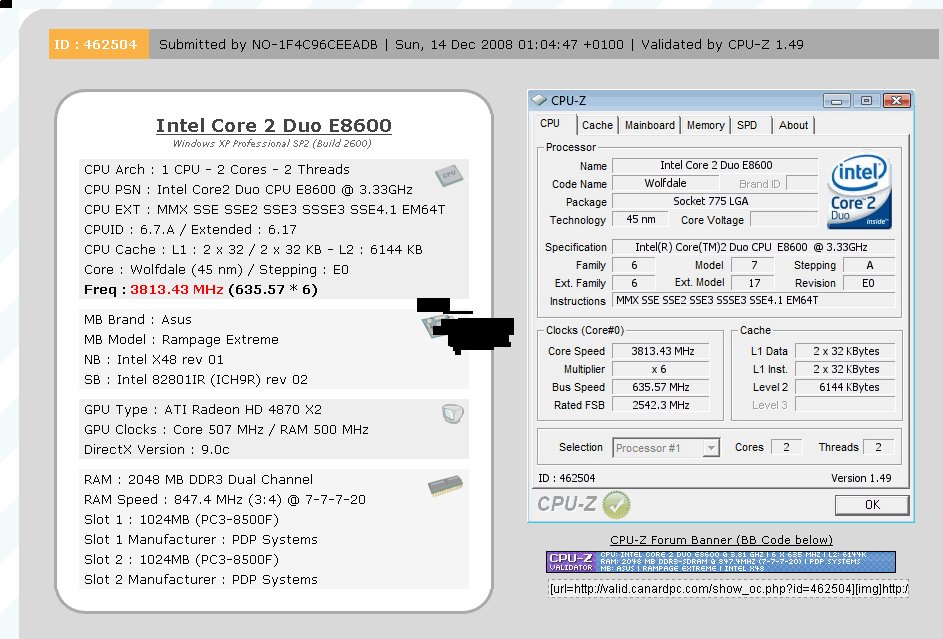Click the CPU chip icon in the CPU section
Viewport: 943px width, 639px height.
tap(448, 177)
